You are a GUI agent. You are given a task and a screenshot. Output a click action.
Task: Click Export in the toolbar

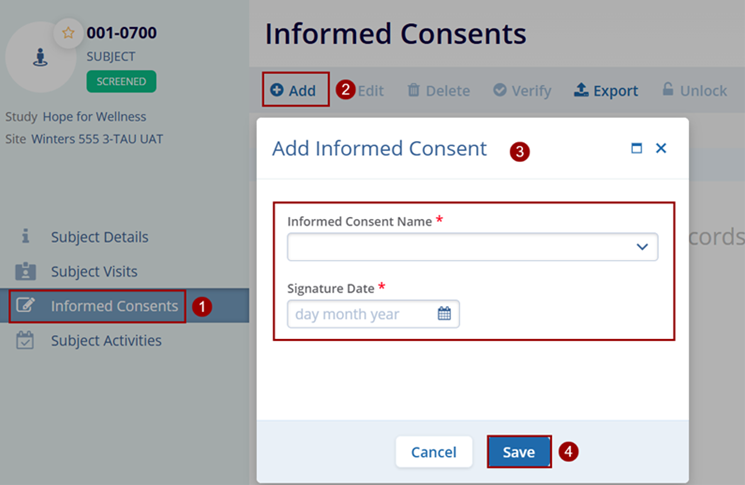point(606,91)
